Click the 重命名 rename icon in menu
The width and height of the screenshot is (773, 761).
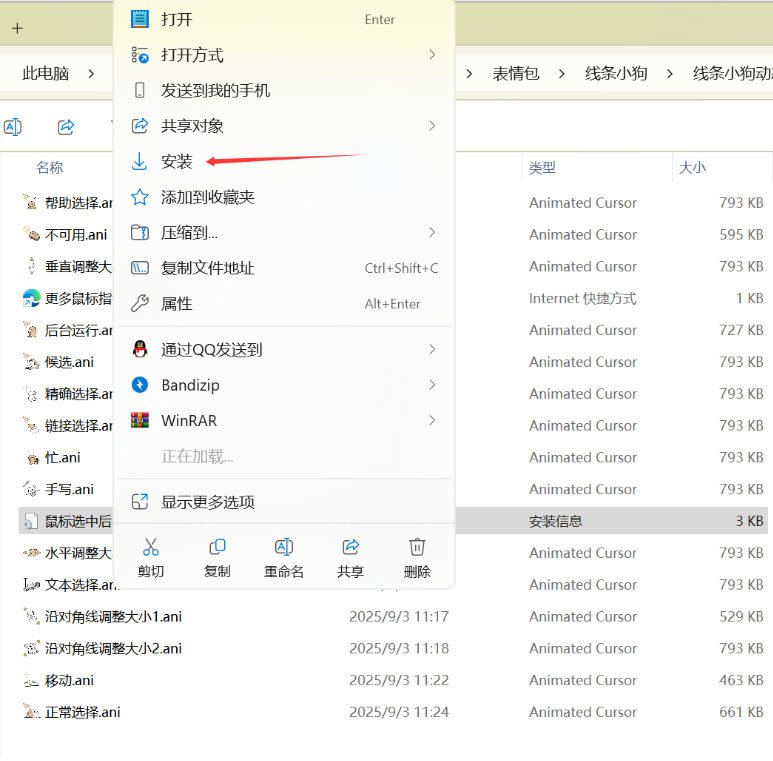click(284, 547)
